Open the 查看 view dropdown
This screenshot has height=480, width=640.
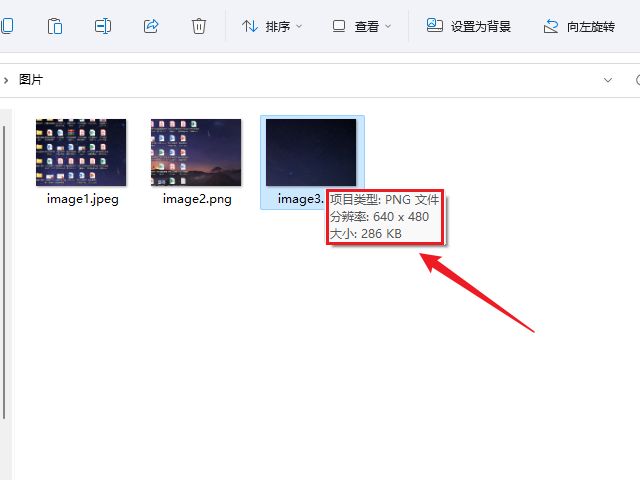pos(361,27)
